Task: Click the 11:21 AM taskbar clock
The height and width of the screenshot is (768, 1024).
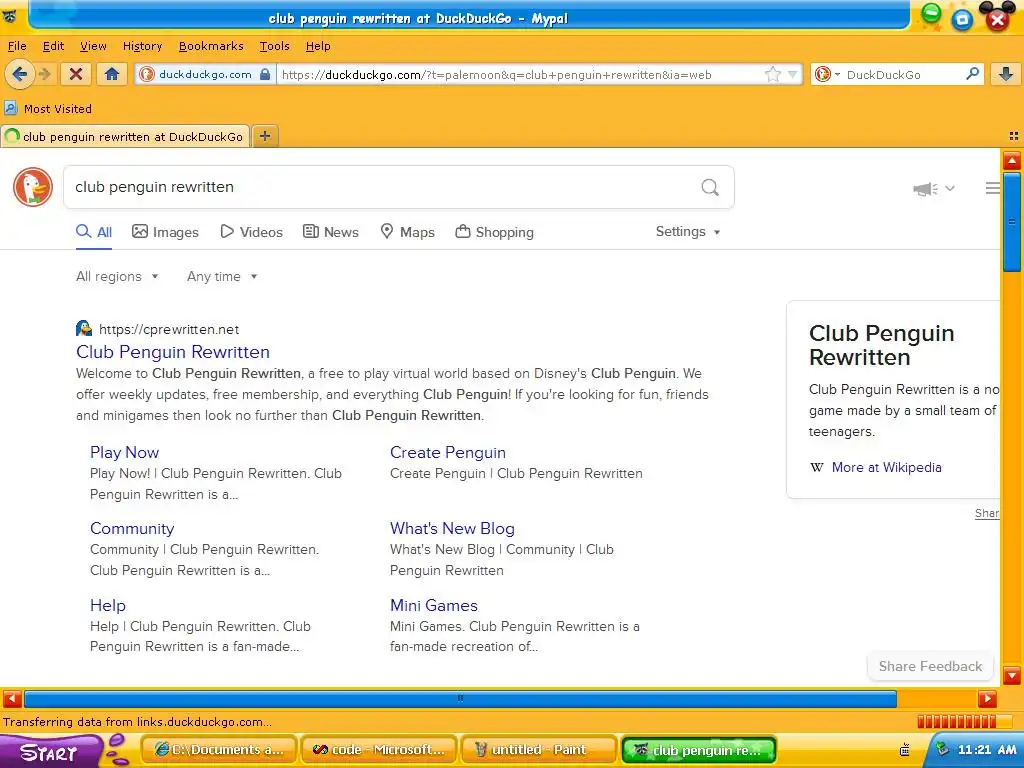Action: pyautogui.click(x=987, y=750)
